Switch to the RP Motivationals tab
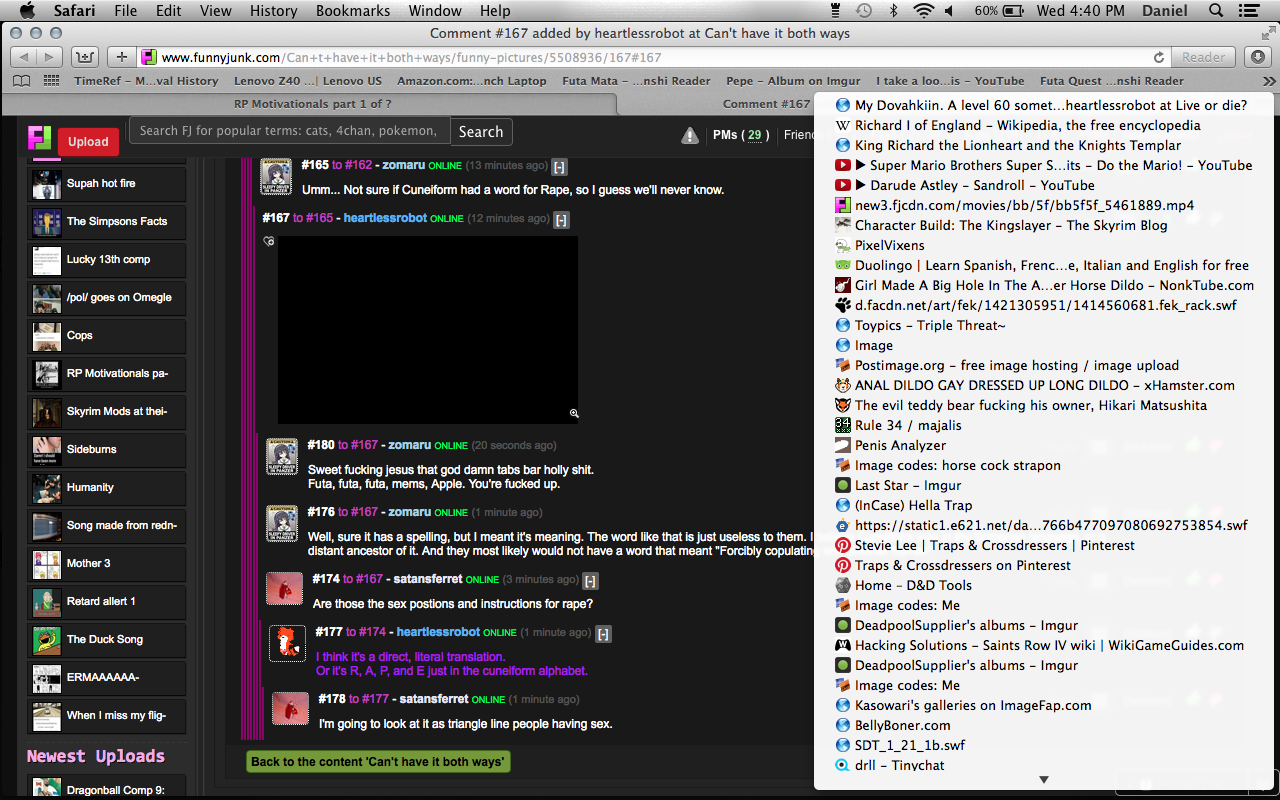The image size is (1280, 800). 312,103
